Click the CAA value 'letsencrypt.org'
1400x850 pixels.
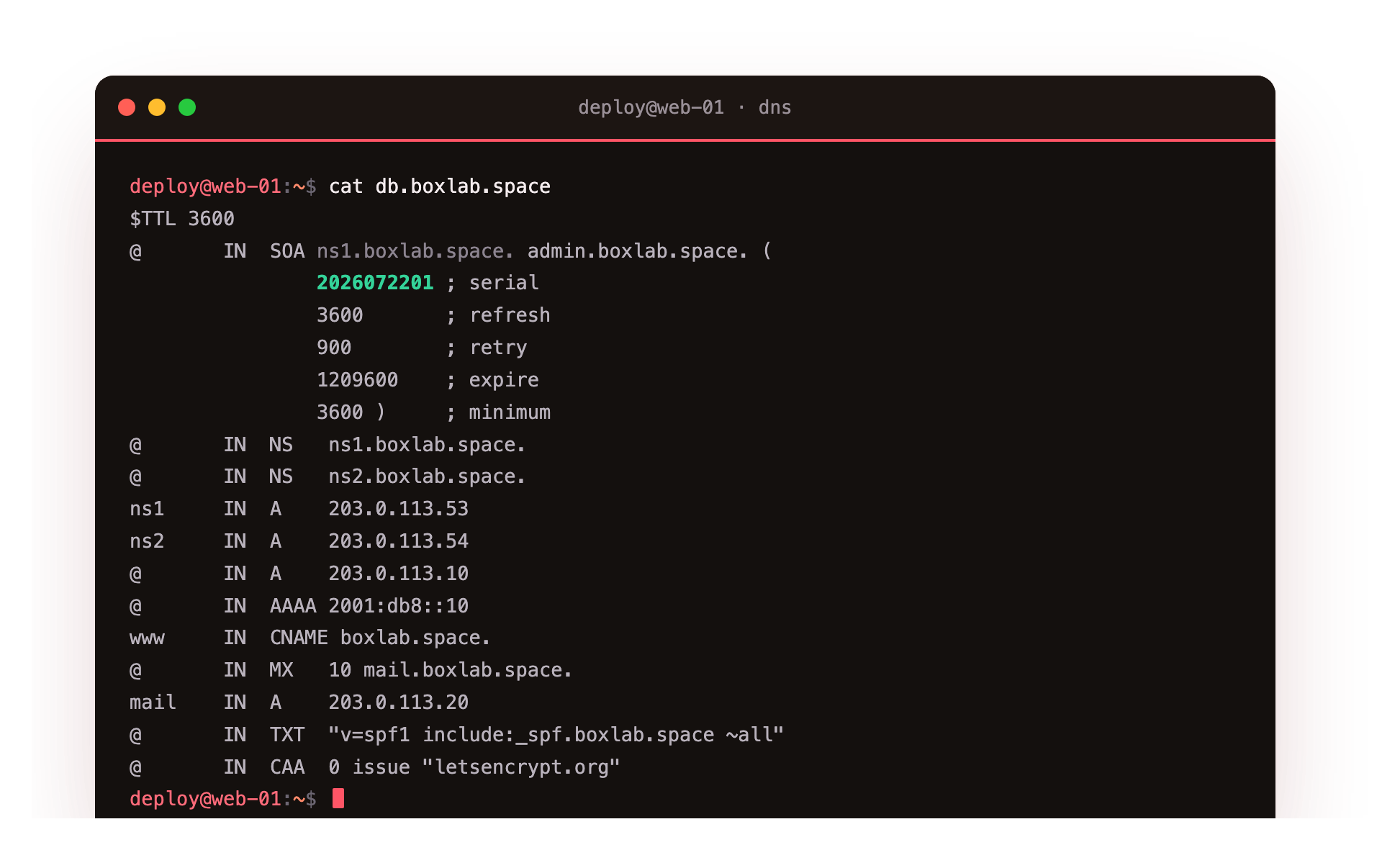point(521,767)
